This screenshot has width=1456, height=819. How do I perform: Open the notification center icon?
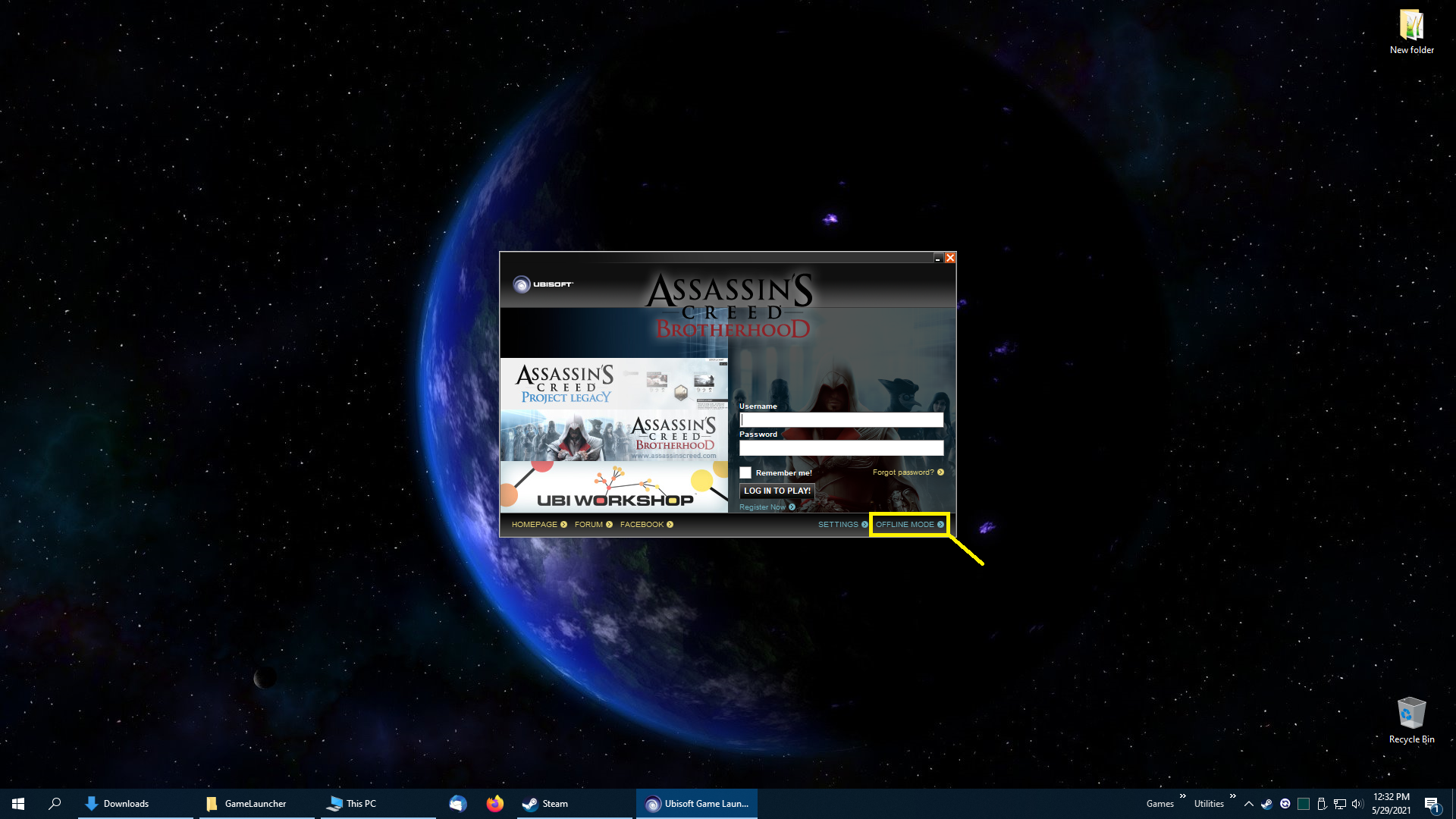1431,804
